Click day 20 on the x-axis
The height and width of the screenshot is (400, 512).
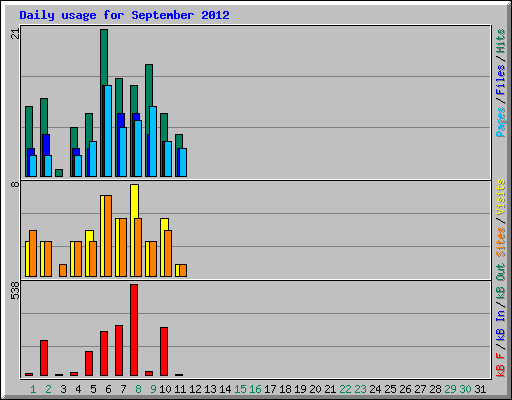click(315, 389)
